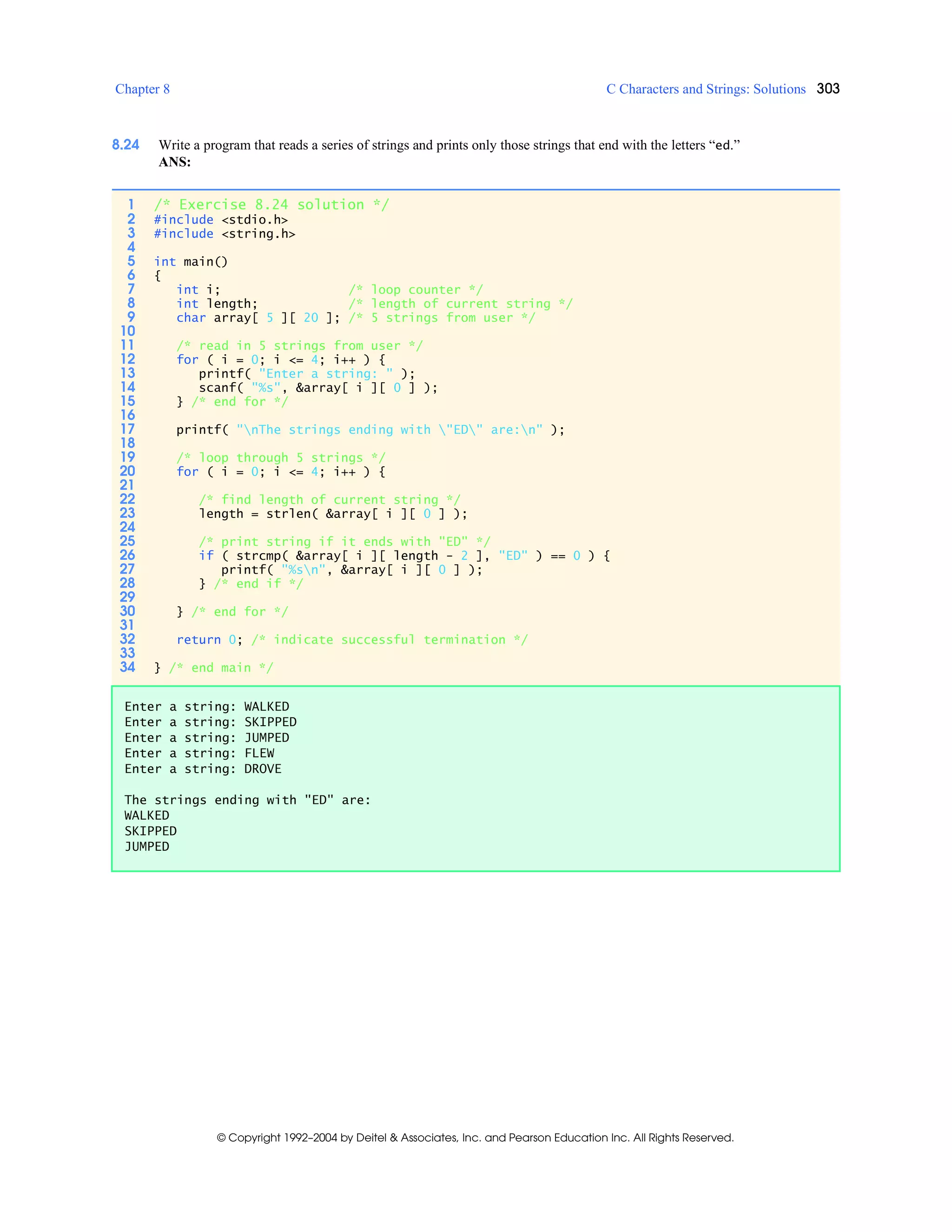Click the 'ANS:' label
Image resolution: width=952 pixels, height=1232 pixels.
(x=175, y=162)
